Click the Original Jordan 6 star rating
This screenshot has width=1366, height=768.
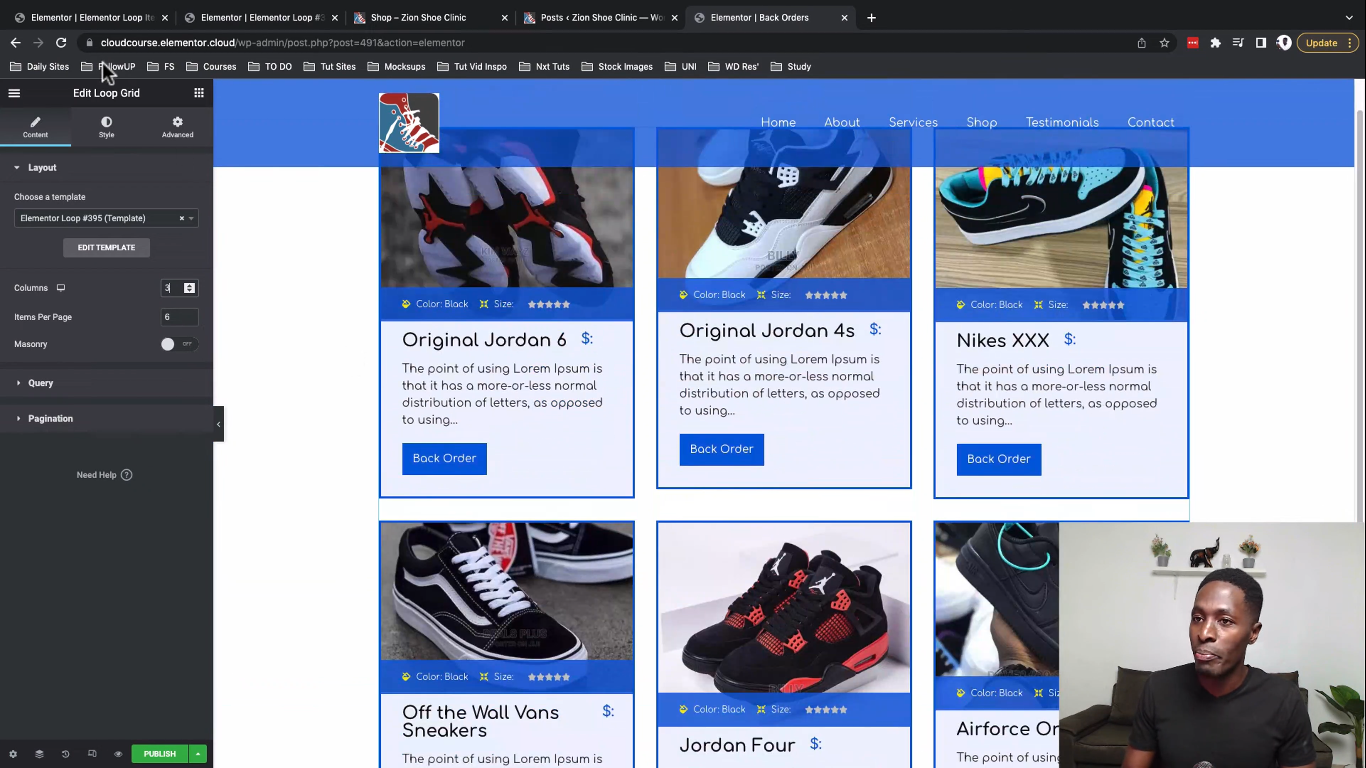point(549,304)
